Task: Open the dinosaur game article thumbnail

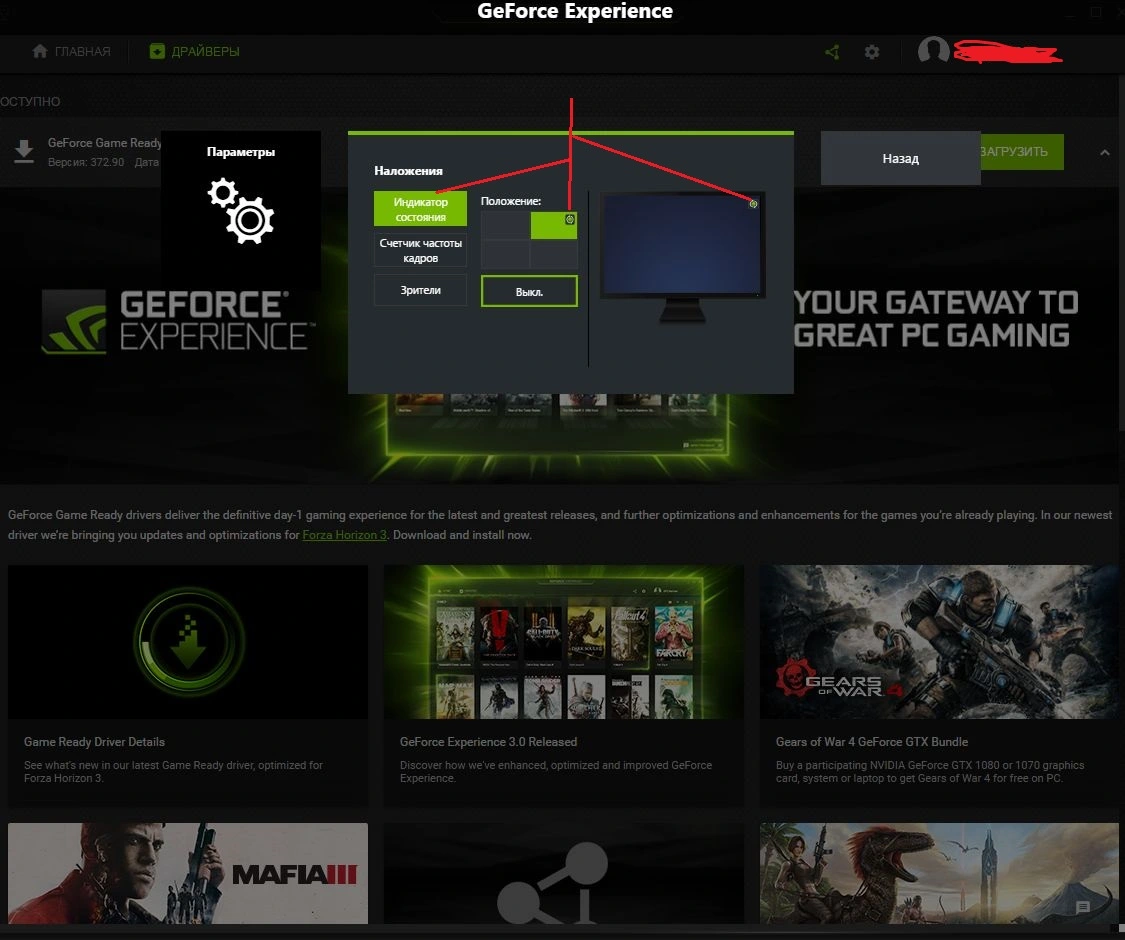Action: tap(939, 873)
